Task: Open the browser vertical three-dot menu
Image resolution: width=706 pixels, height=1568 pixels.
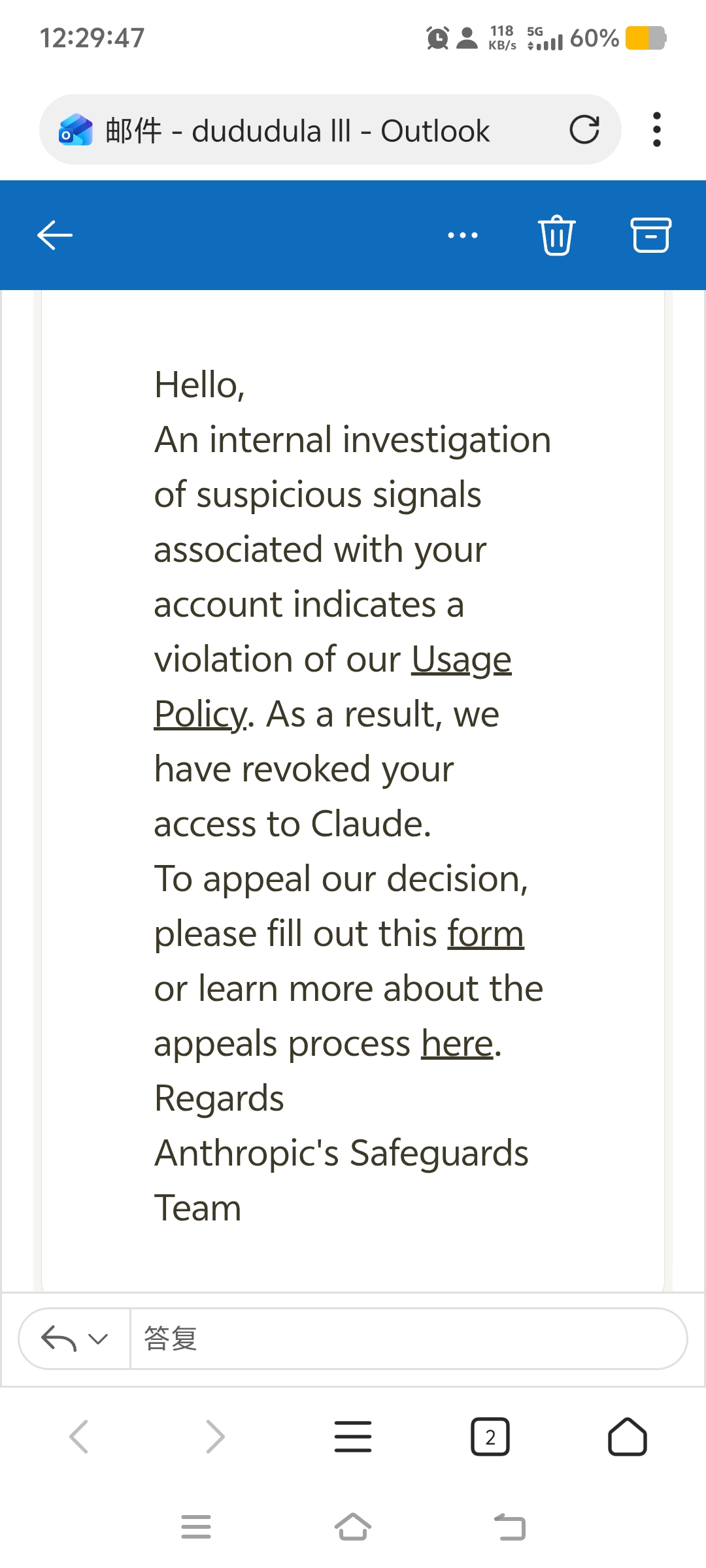Action: [x=657, y=129]
